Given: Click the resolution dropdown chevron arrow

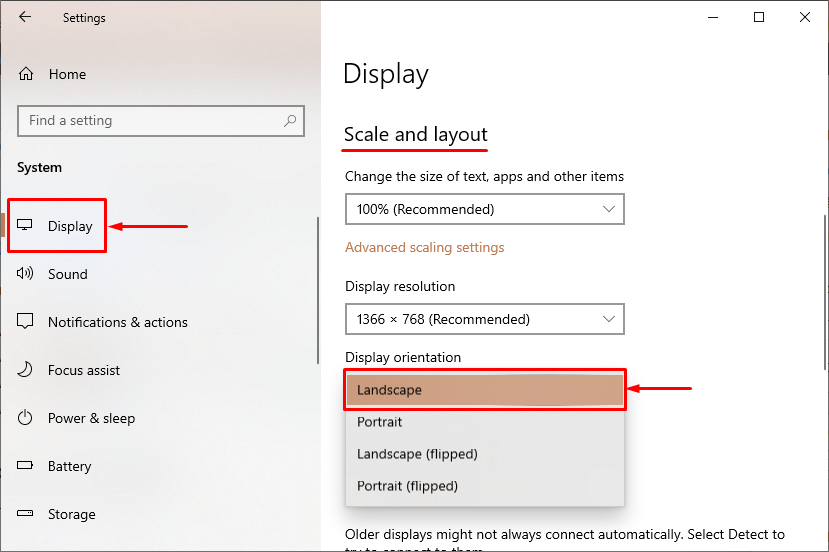Looking at the screenshot, I should tap(609, 319).
